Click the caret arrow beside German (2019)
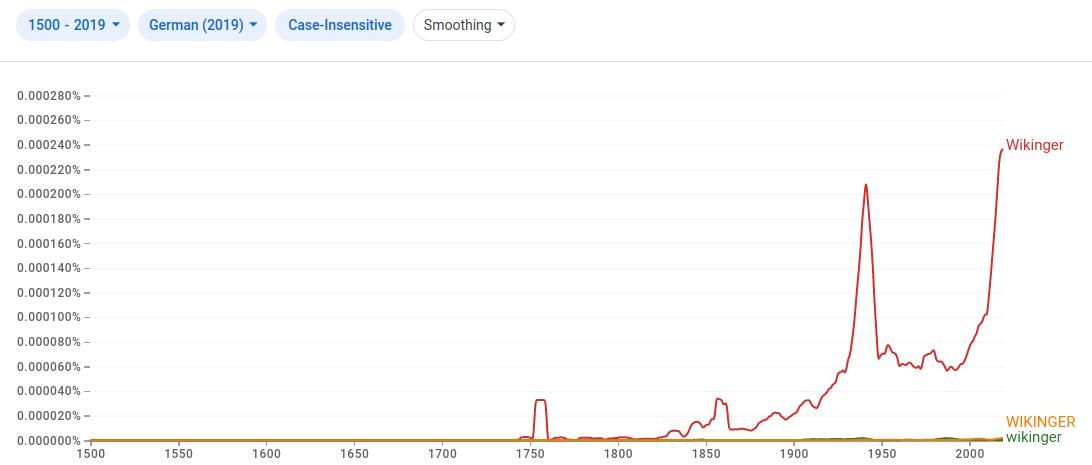1092x465 pixels. point(253,25)
